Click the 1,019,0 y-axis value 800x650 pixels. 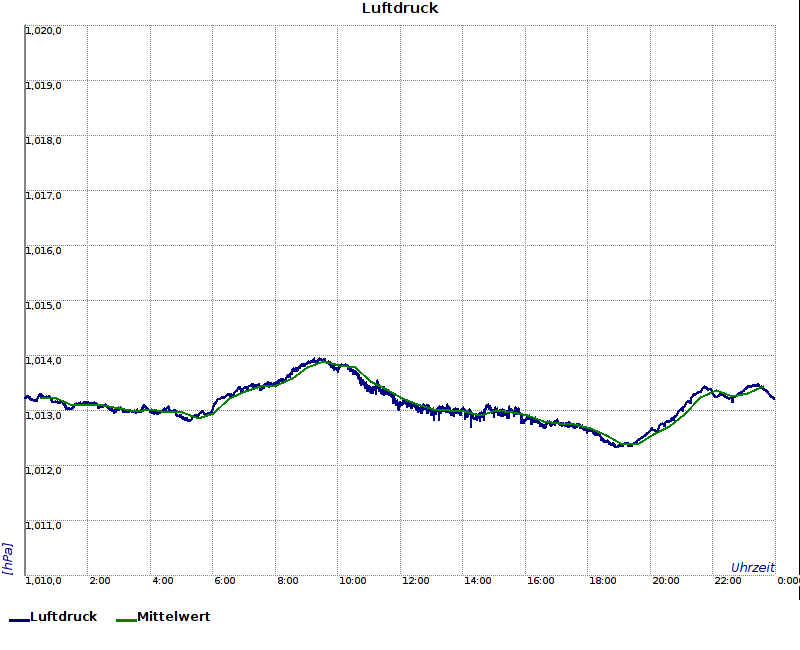pos(43,86)
